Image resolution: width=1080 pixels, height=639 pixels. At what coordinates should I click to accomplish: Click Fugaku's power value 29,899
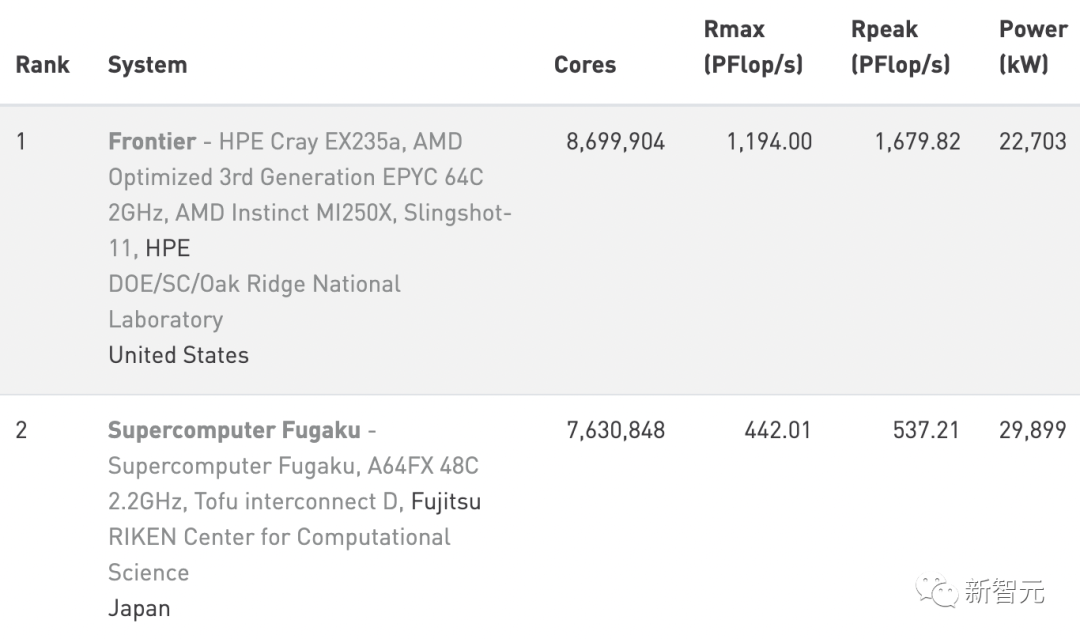pyautogui.click(x=1032, y=431)
